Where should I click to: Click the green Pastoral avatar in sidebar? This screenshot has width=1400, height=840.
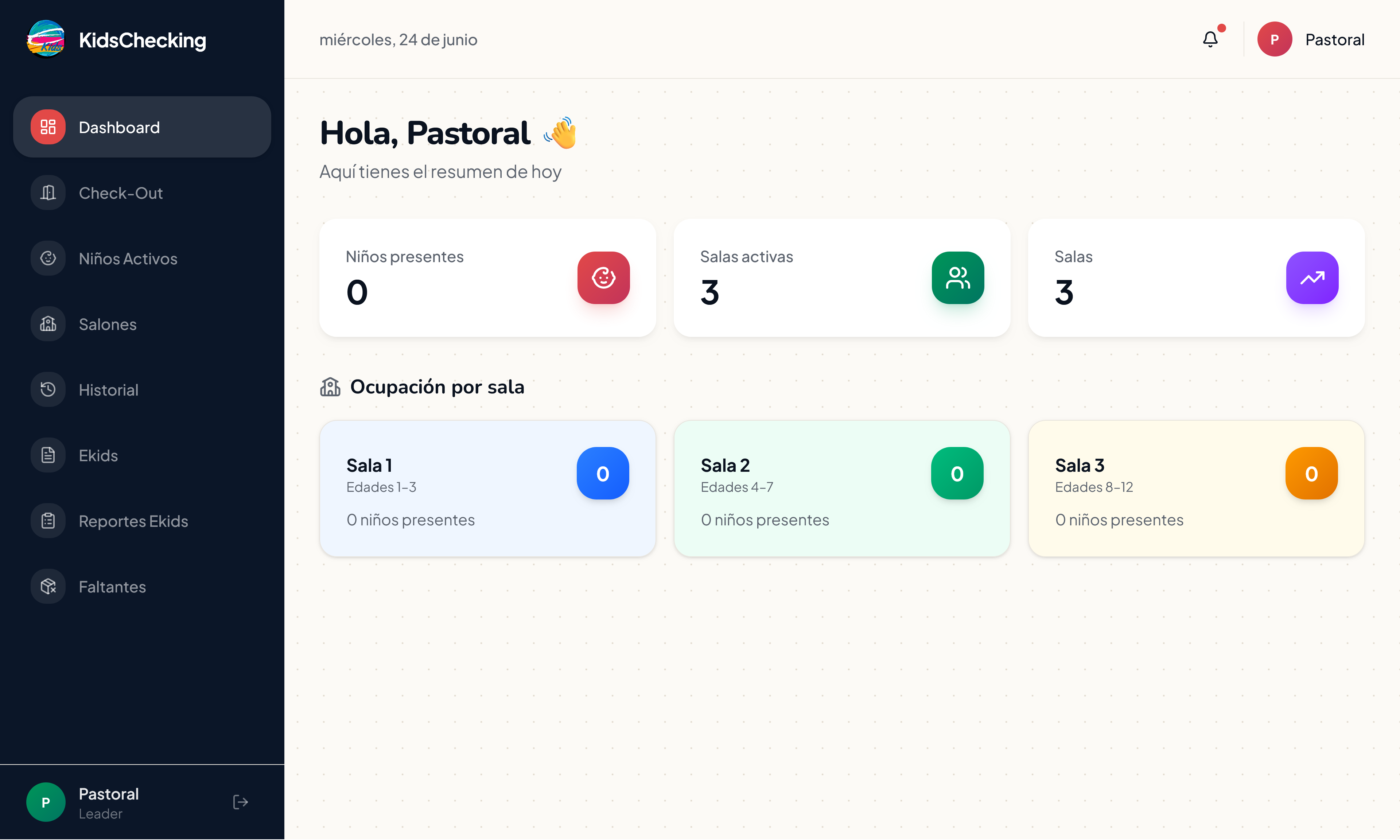point(46,802)
